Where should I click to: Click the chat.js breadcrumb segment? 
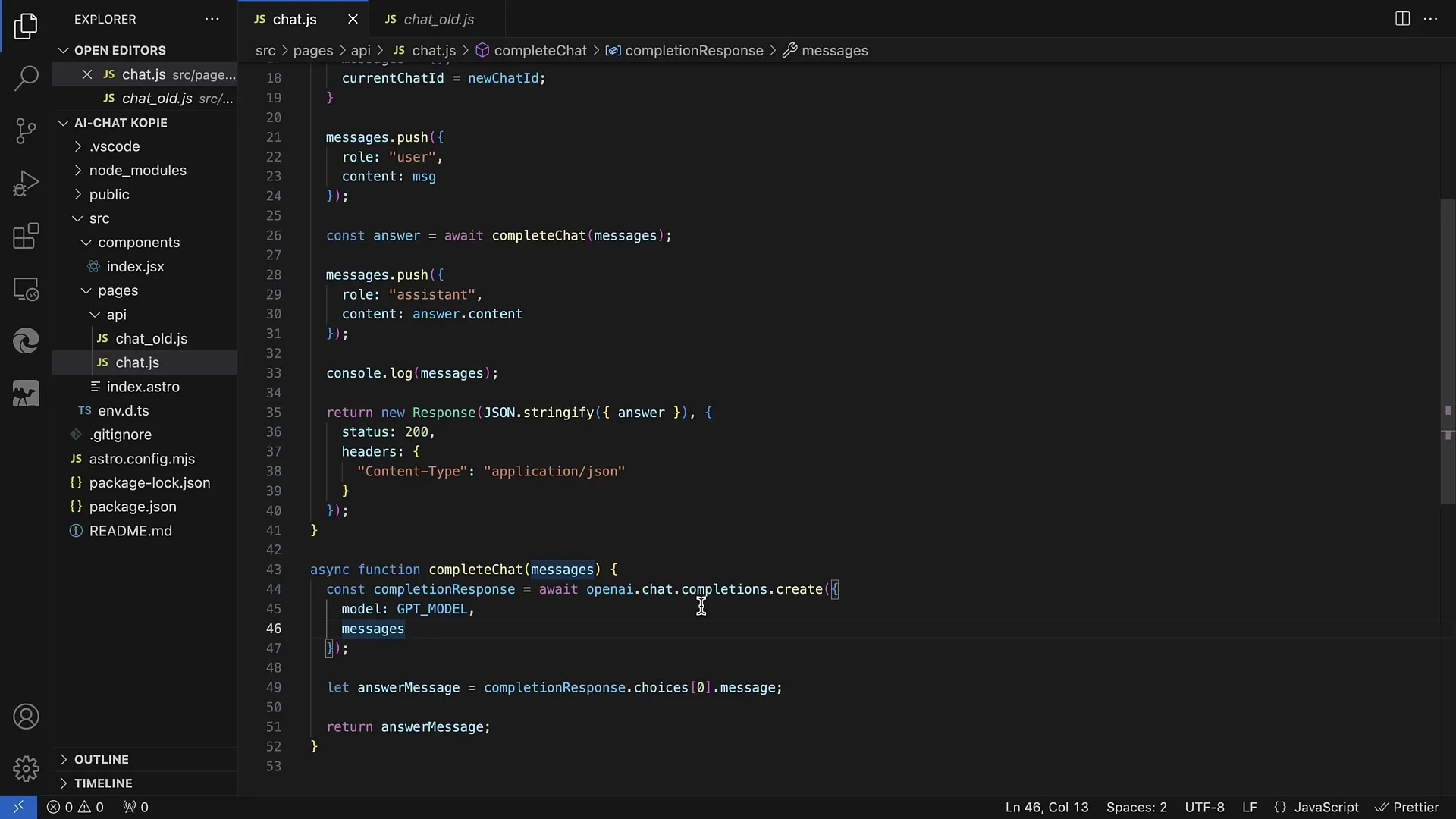point(434,51)
